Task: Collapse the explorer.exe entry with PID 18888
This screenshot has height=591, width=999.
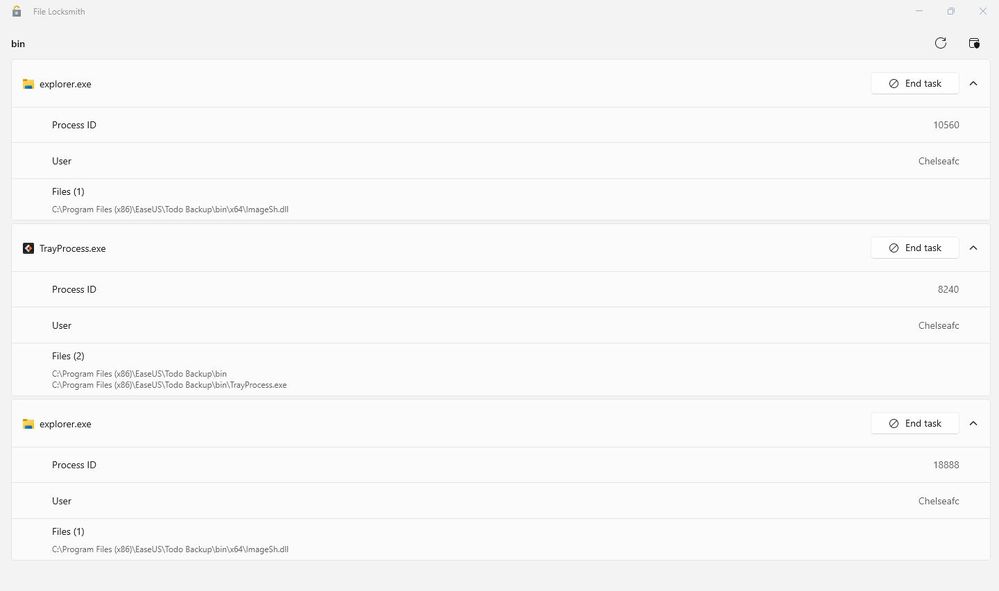Action: (973, 424)
